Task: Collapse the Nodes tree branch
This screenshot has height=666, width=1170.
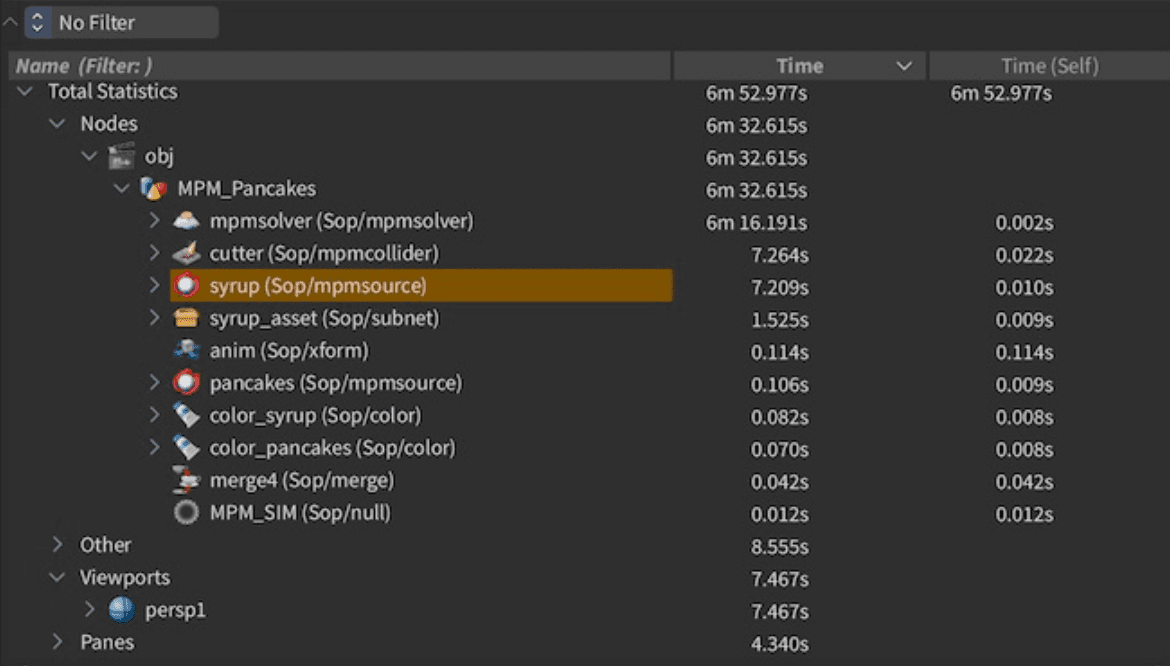Action: pos(57,124)
